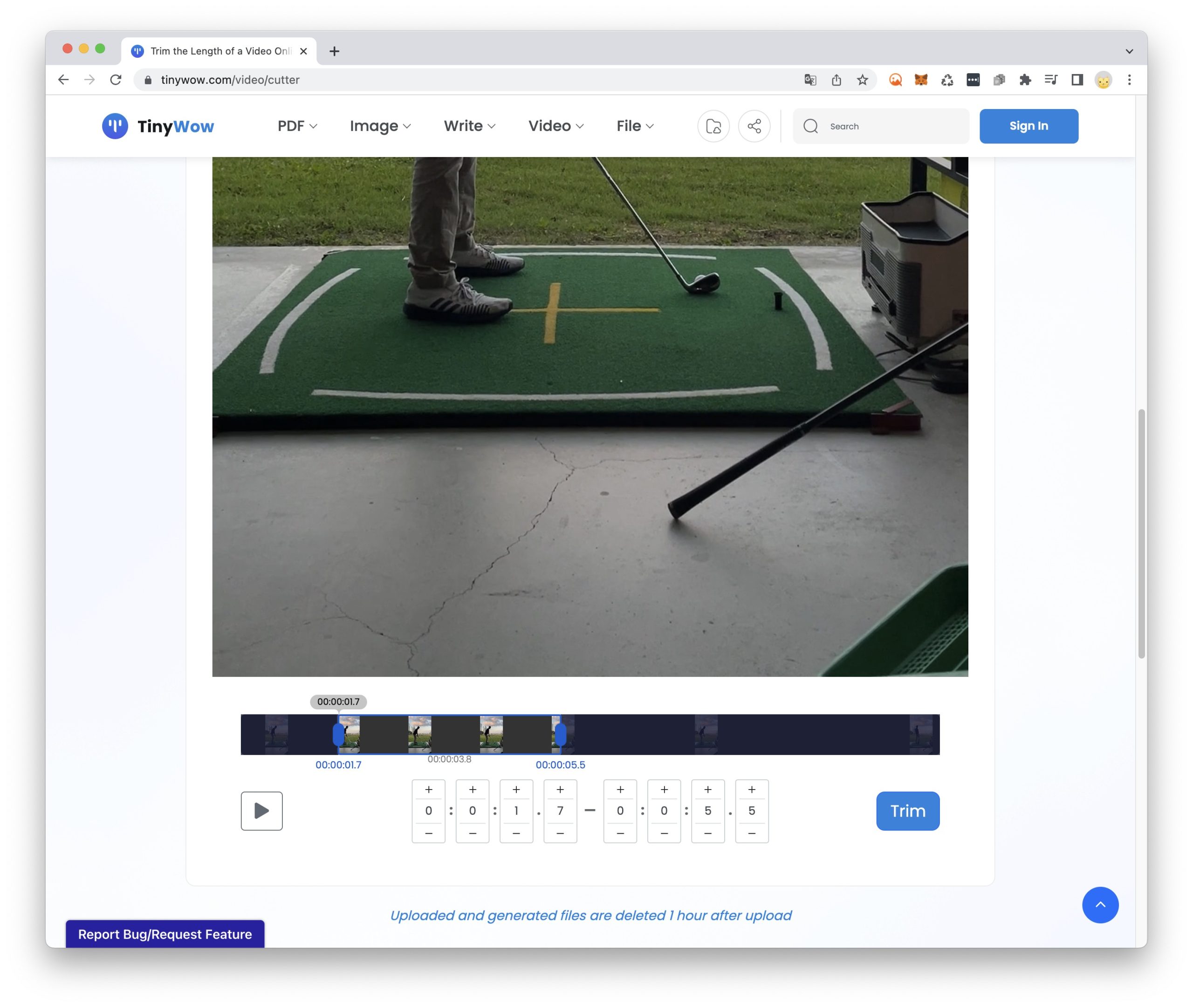Click the Sign In button
This screenshot has width=1193, height=1008.
(x=1028, y=126)
